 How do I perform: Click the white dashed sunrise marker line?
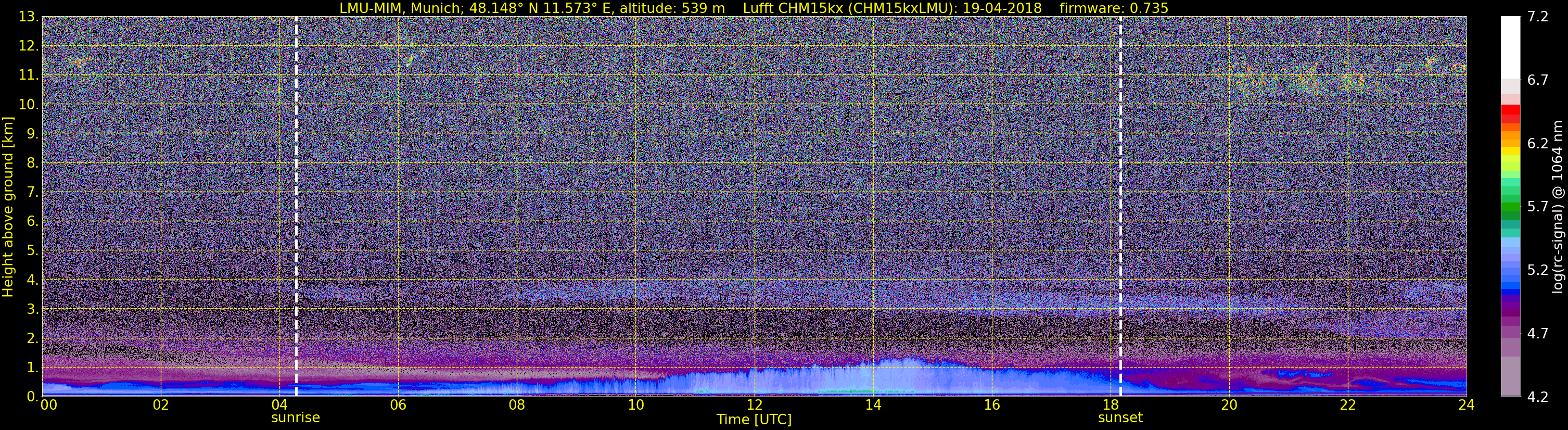[297, 206]
